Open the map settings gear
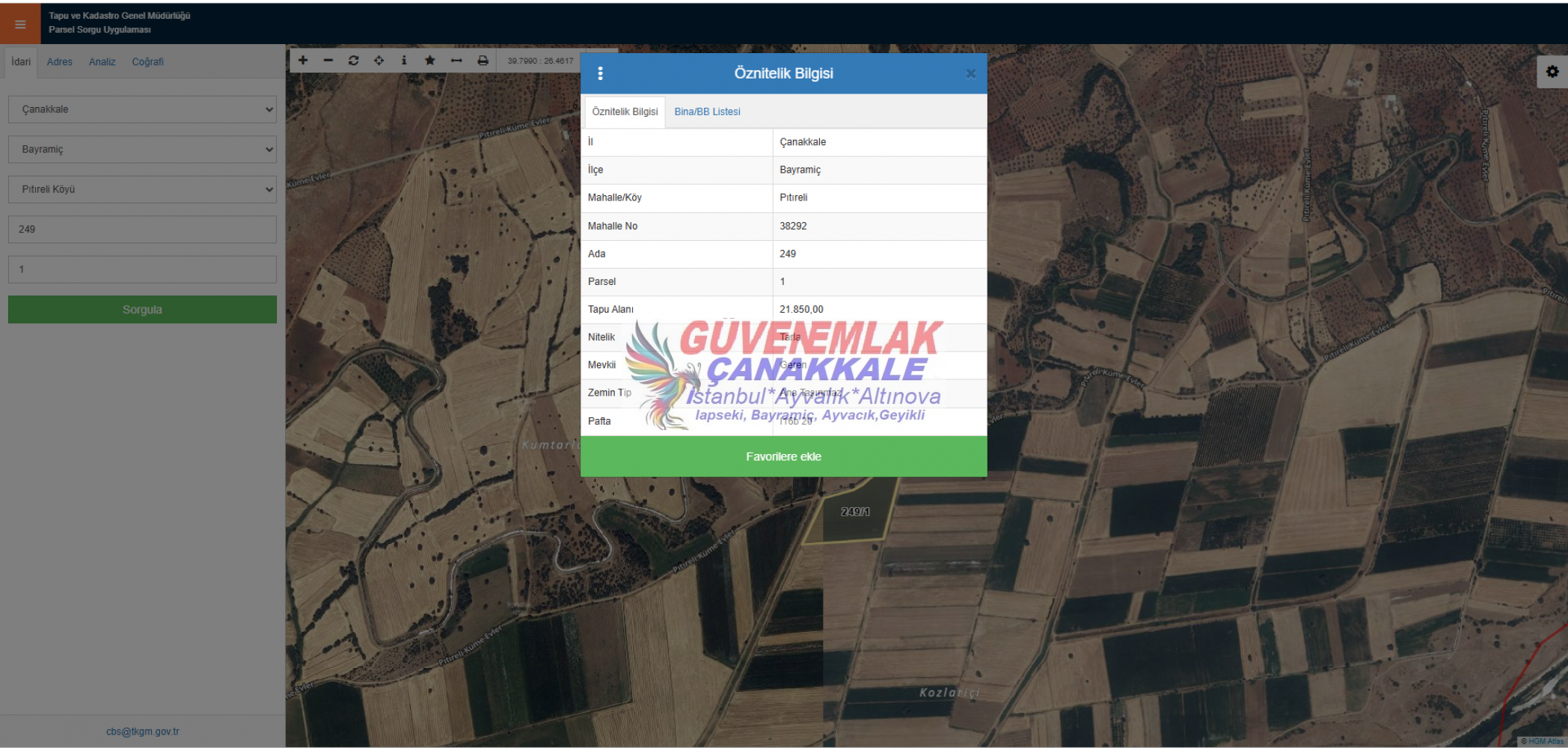Screen dimensions: 1568x748 (x=1552, y=72)
